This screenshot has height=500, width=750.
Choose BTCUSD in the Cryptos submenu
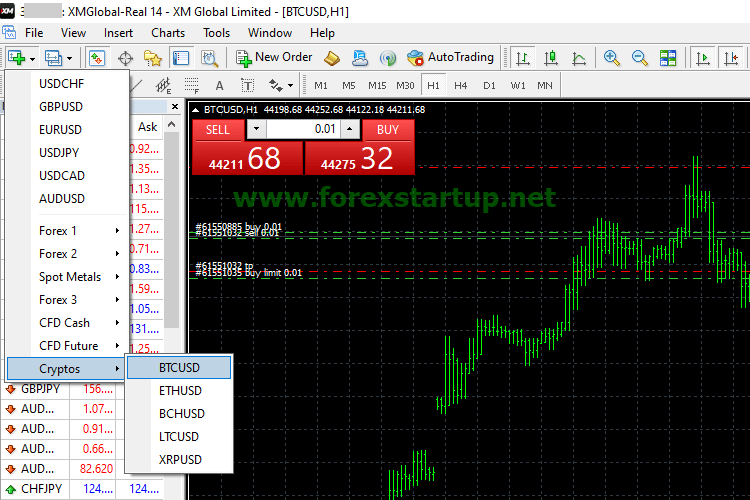(179, 367)
